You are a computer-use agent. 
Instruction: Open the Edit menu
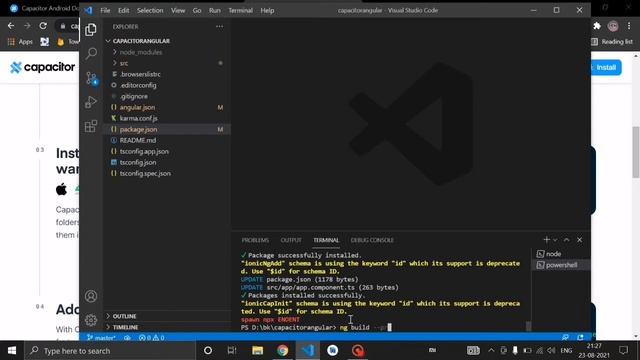(x=124, y=10)
